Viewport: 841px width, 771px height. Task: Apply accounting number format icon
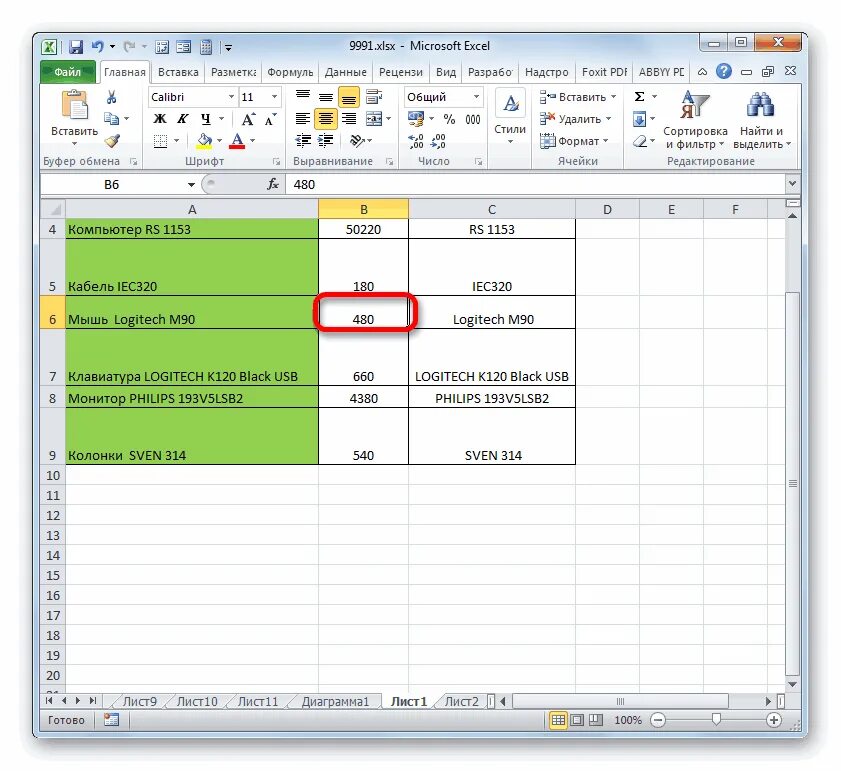[x=416, y=119]
